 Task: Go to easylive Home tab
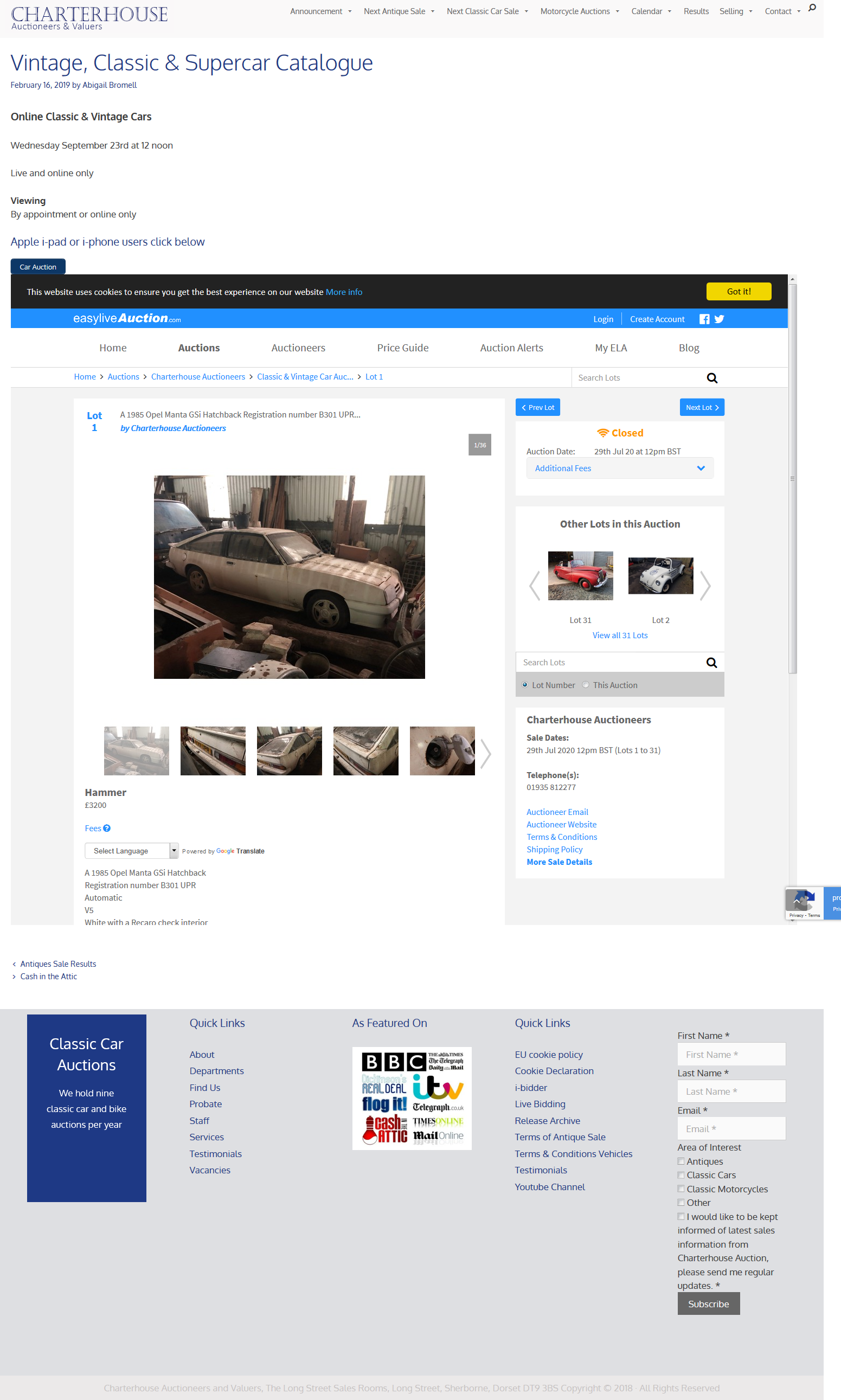pos(113,348)
